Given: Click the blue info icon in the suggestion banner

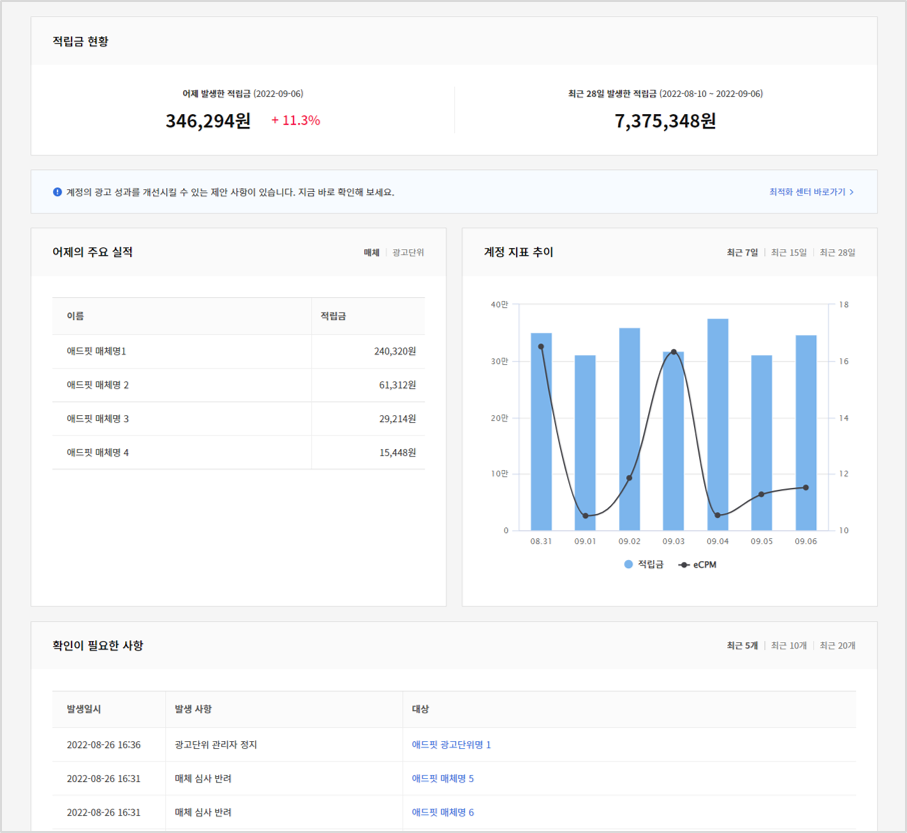Looking at the screenshot, I should tap(57, 192).
